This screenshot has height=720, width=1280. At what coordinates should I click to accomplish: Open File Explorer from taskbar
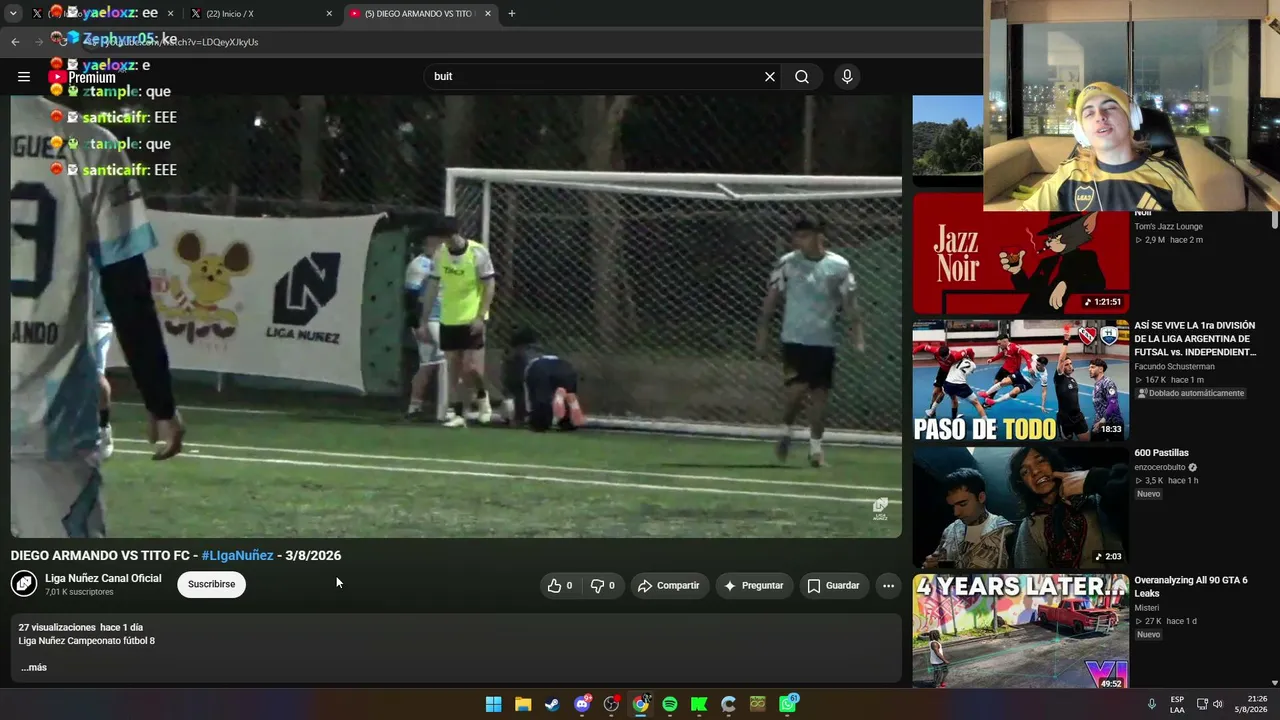click(523, 704)
